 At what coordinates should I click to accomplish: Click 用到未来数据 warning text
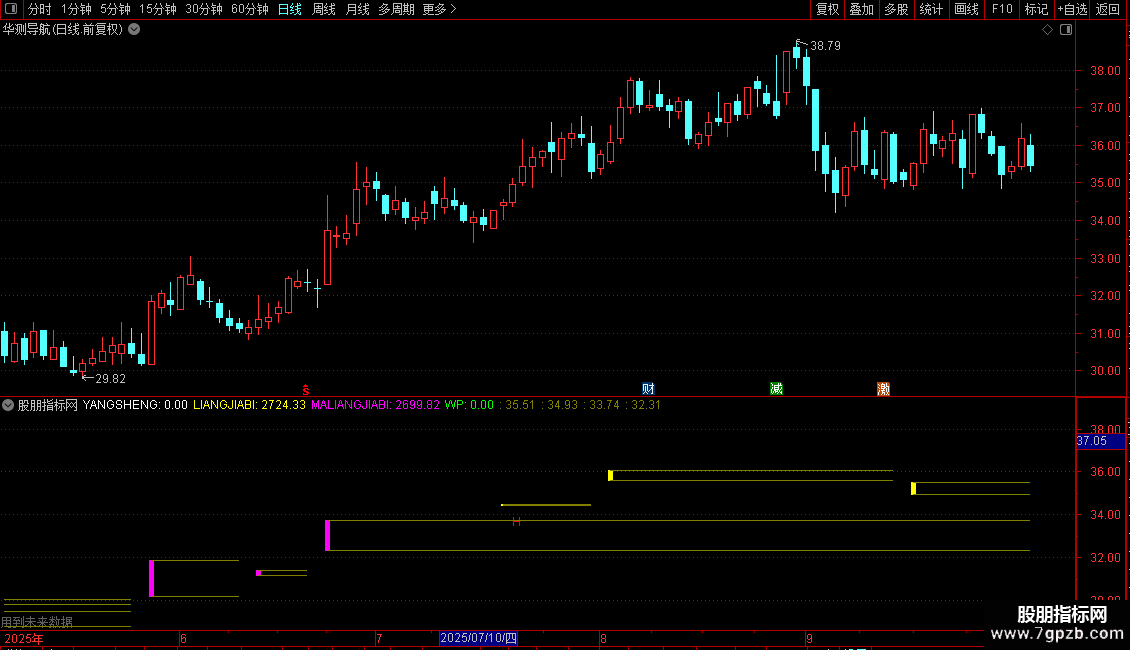tap(37, 622)
